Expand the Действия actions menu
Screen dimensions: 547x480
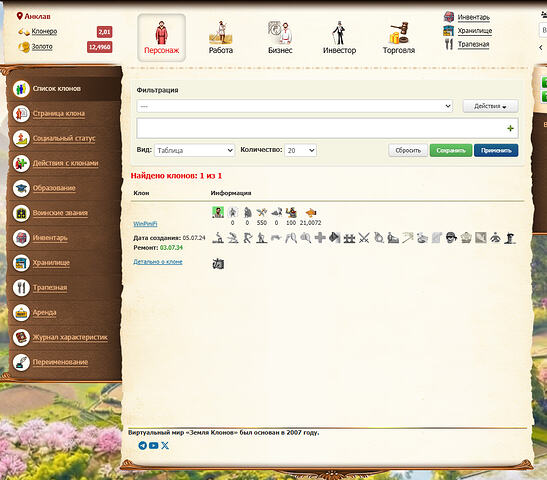(x=490, y=106)
